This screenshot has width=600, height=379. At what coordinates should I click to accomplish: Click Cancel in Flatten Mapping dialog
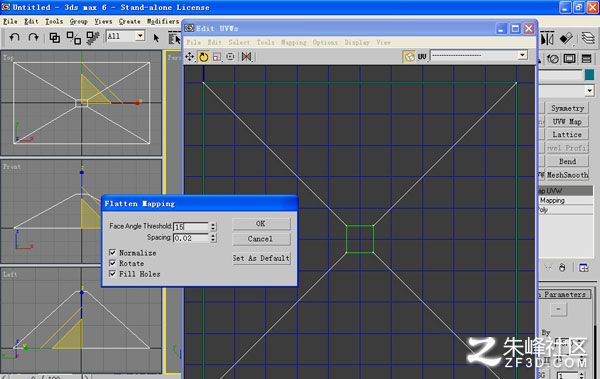point(261,239)
